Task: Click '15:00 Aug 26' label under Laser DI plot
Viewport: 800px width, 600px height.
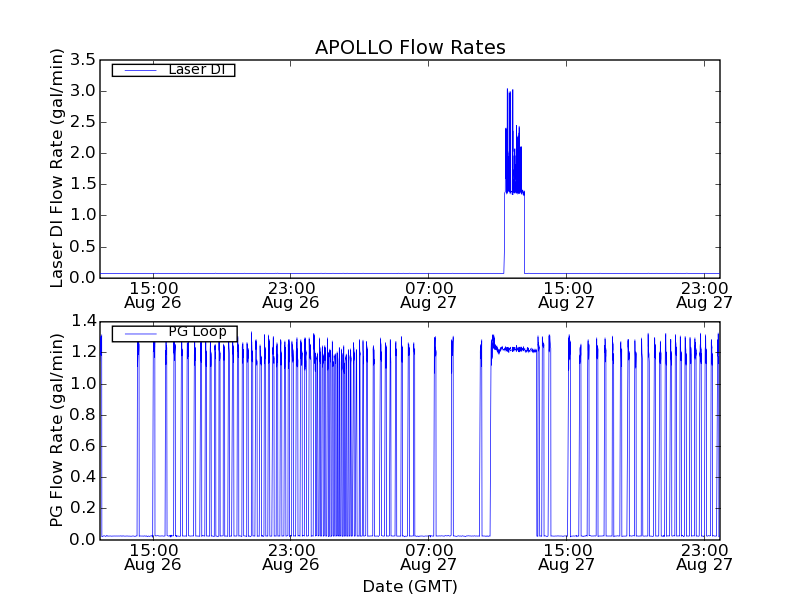Action: pyautogui.click(x=153, y=295)
